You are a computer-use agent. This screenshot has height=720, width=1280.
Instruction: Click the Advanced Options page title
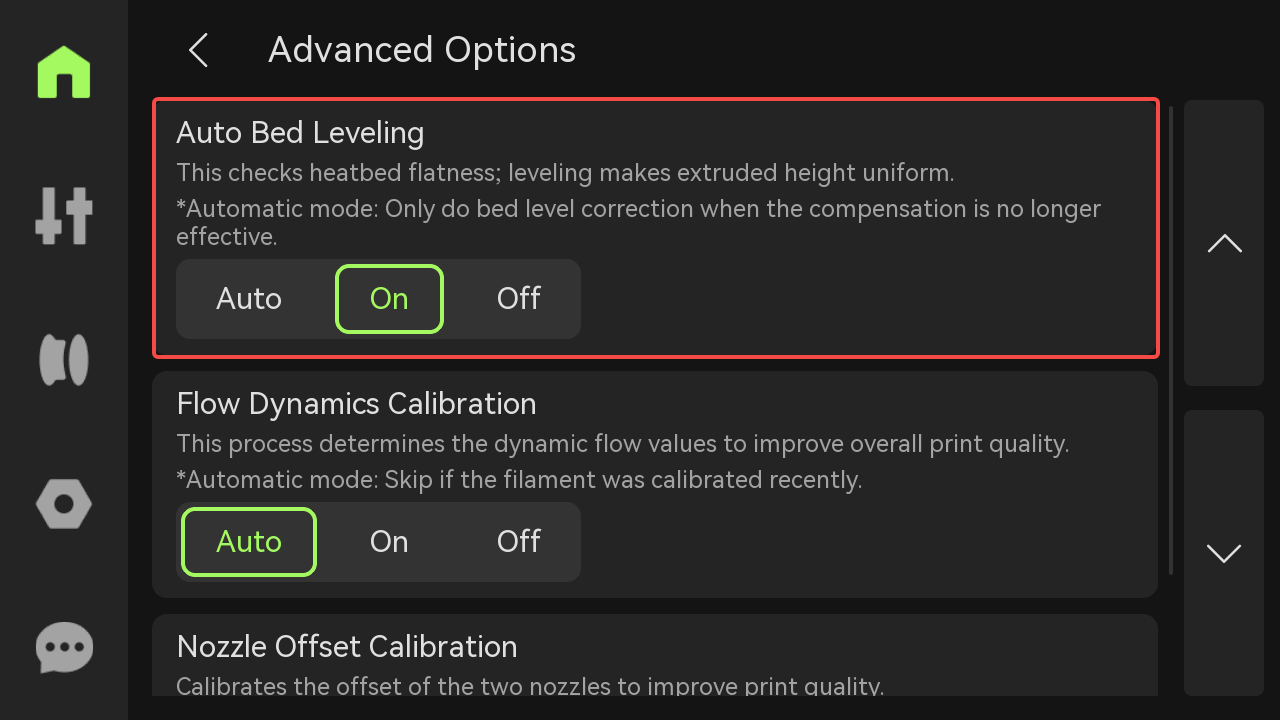pyautogui.click(x=422, y=50)
